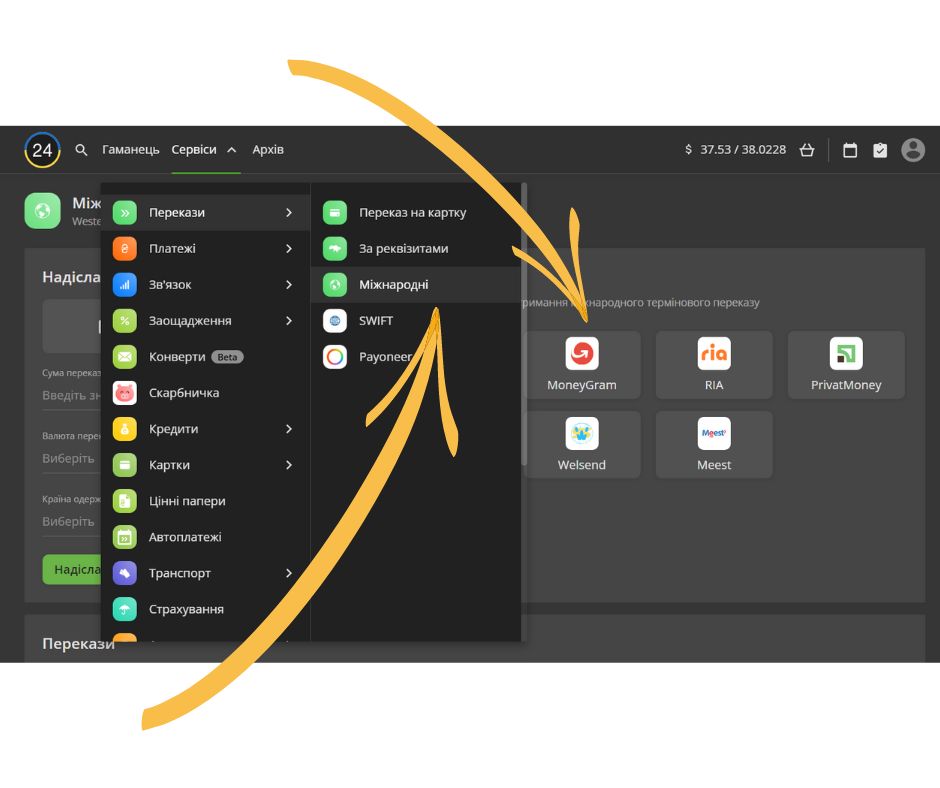The width and height of the screenshot is (940, 788).
Task: Expand the Платежі submenu
Action: click(205, 249)
